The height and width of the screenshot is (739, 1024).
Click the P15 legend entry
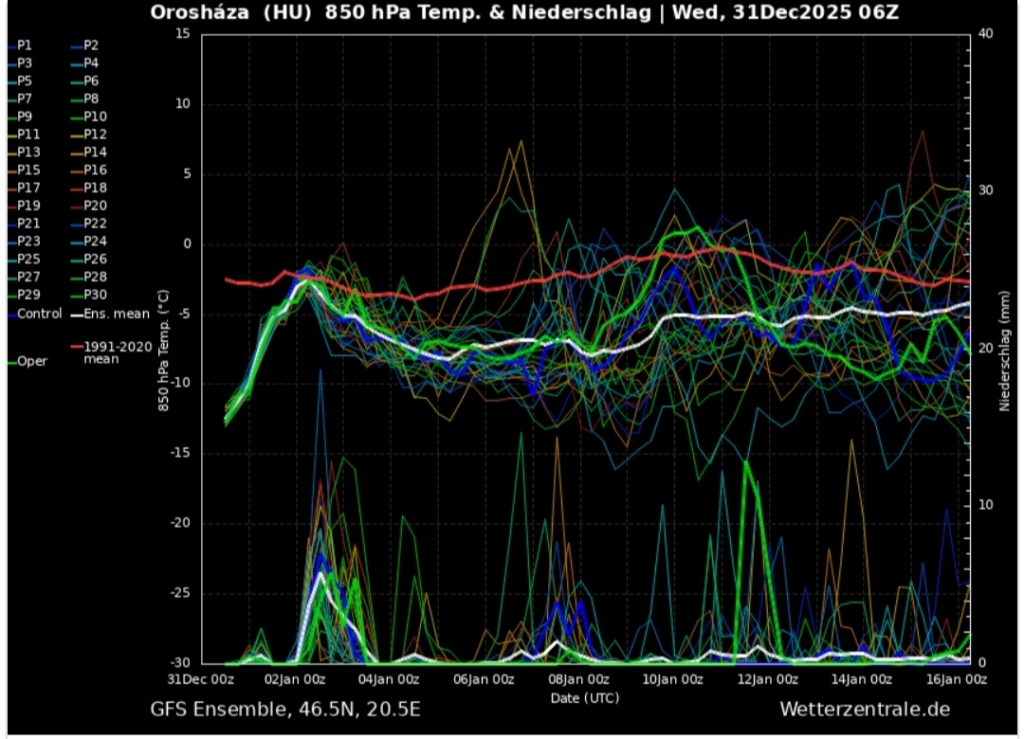[28, 170]
